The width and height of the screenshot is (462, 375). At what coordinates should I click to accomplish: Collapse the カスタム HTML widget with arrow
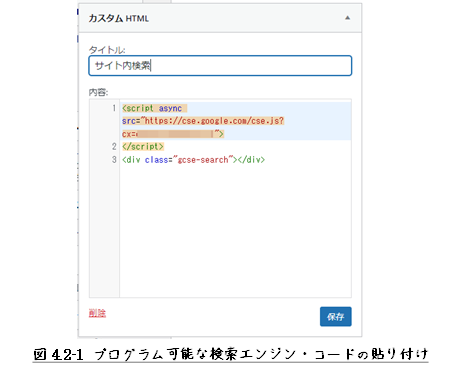(x=347, y=18)
